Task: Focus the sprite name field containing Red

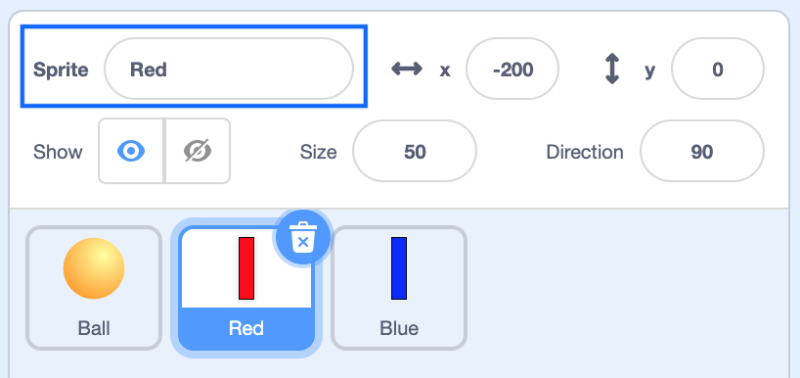Action: 229,69
